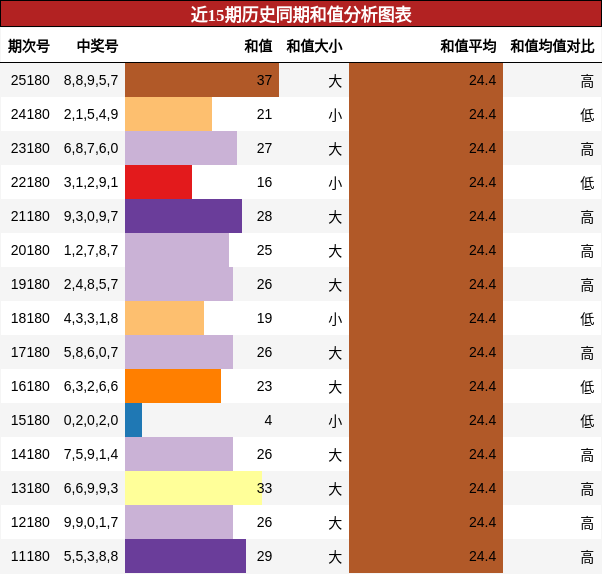Select period number 25180
The height and width of the screenshot is (574, 602).
coord(30,80)
